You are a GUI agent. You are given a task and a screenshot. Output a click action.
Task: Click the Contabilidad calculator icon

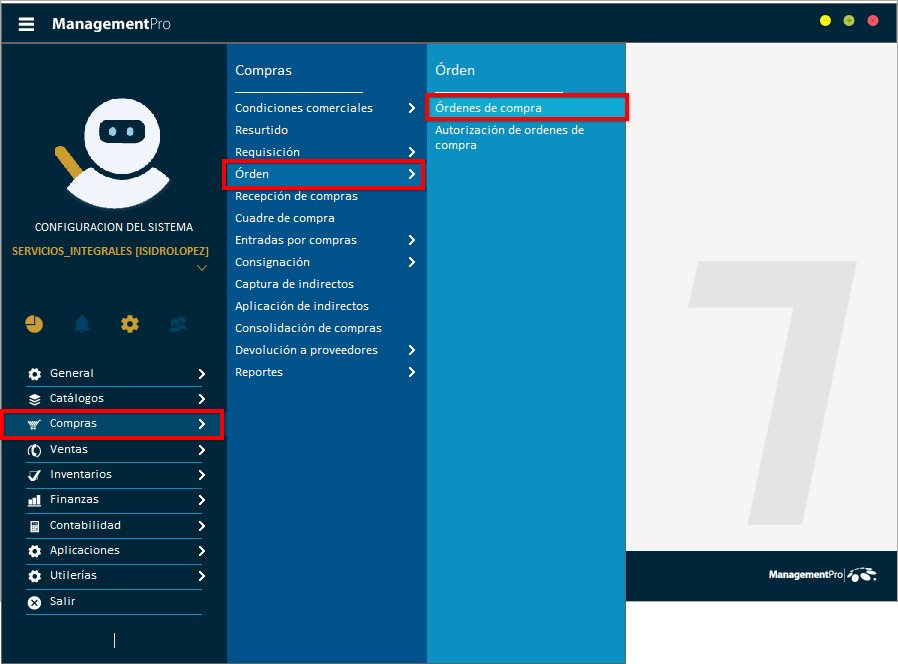click(34, 526)
